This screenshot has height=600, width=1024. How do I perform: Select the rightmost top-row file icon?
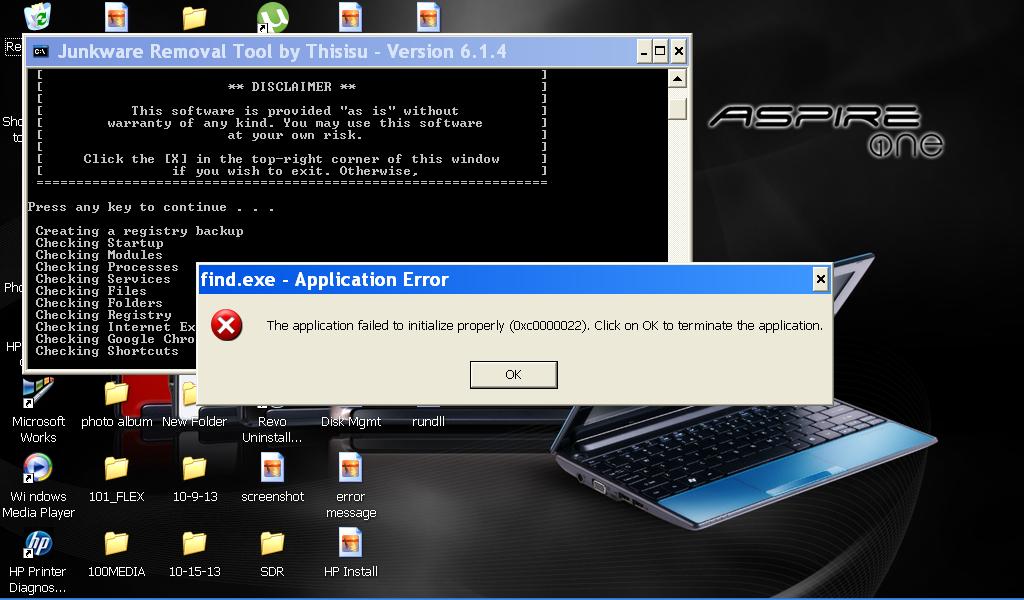428,16
